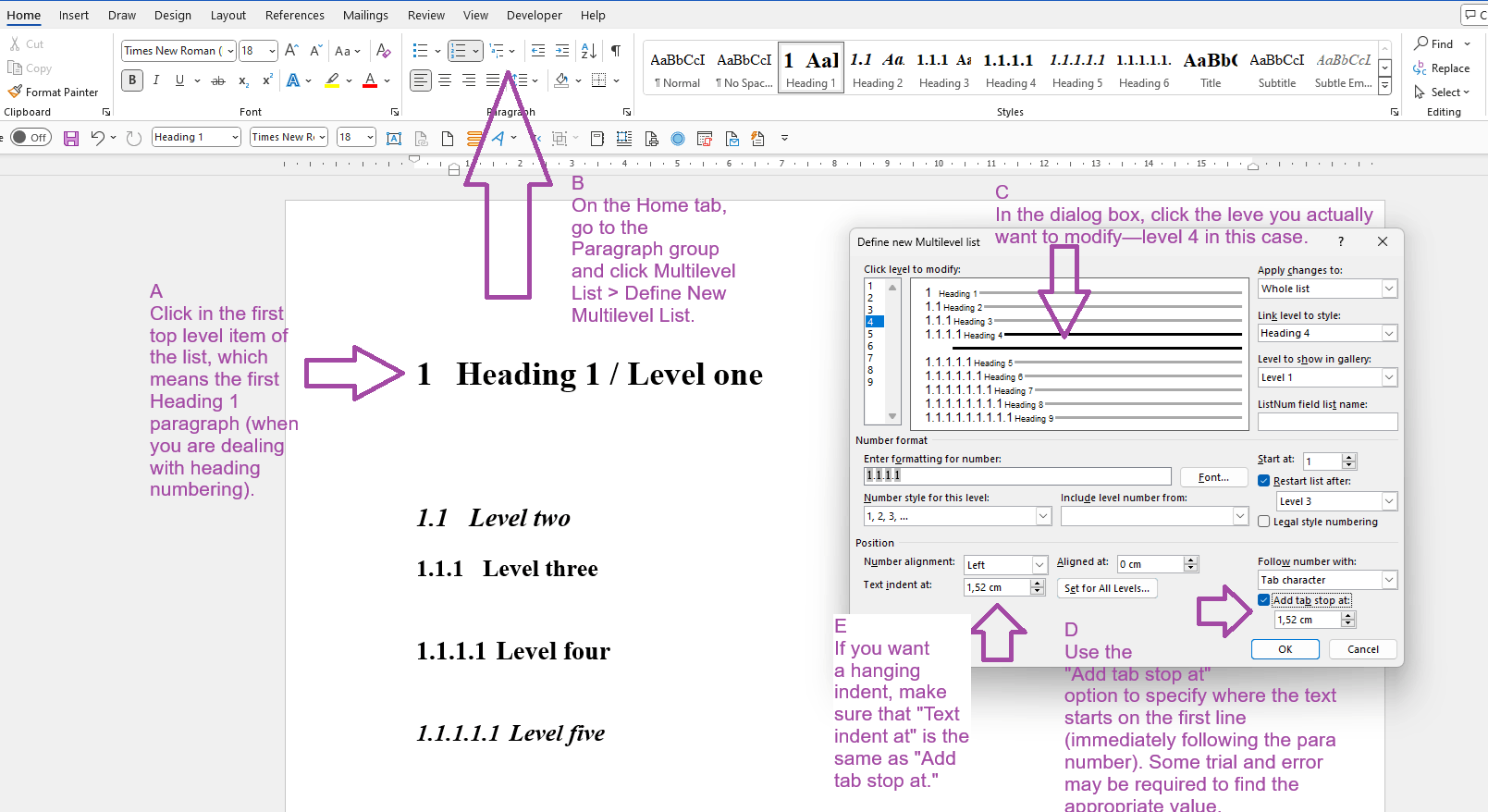The width and height of the screenshot is (1488, 812).
Task: Open the Multilevel List icon
Action: pyautogui.click(x=498, y=50)
